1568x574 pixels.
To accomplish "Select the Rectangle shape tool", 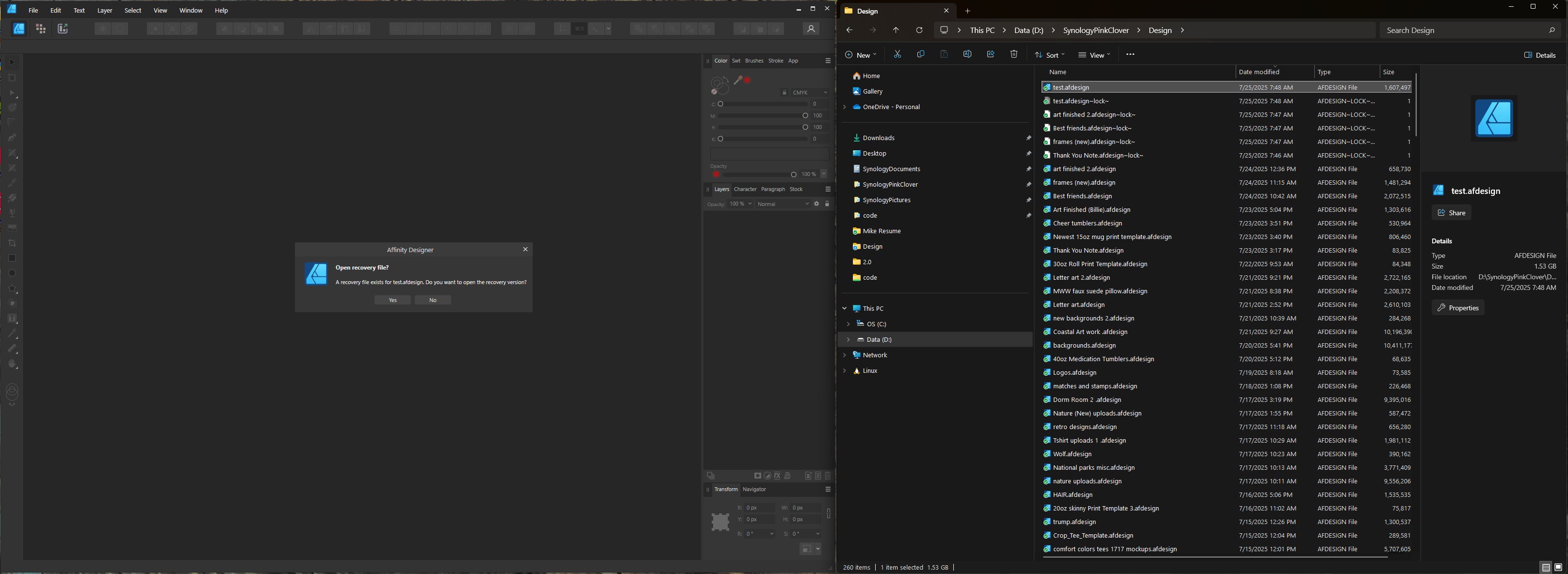I will (x=12, y=258).
